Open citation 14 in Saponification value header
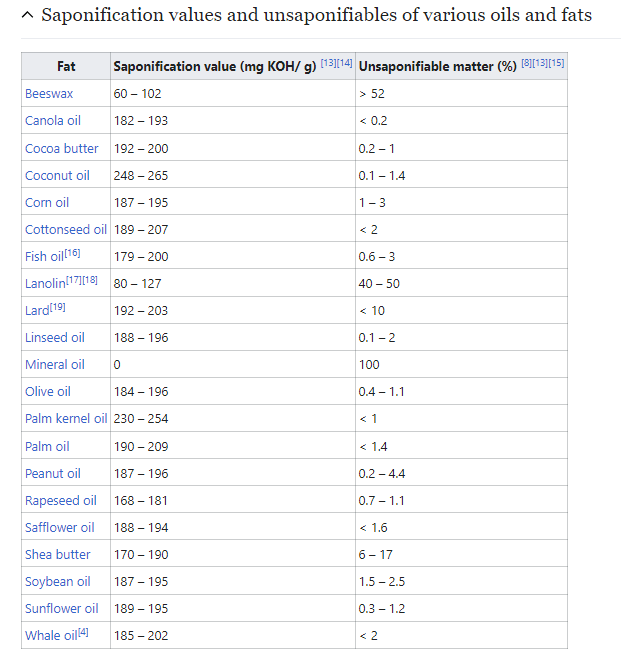 pos(345,64)
